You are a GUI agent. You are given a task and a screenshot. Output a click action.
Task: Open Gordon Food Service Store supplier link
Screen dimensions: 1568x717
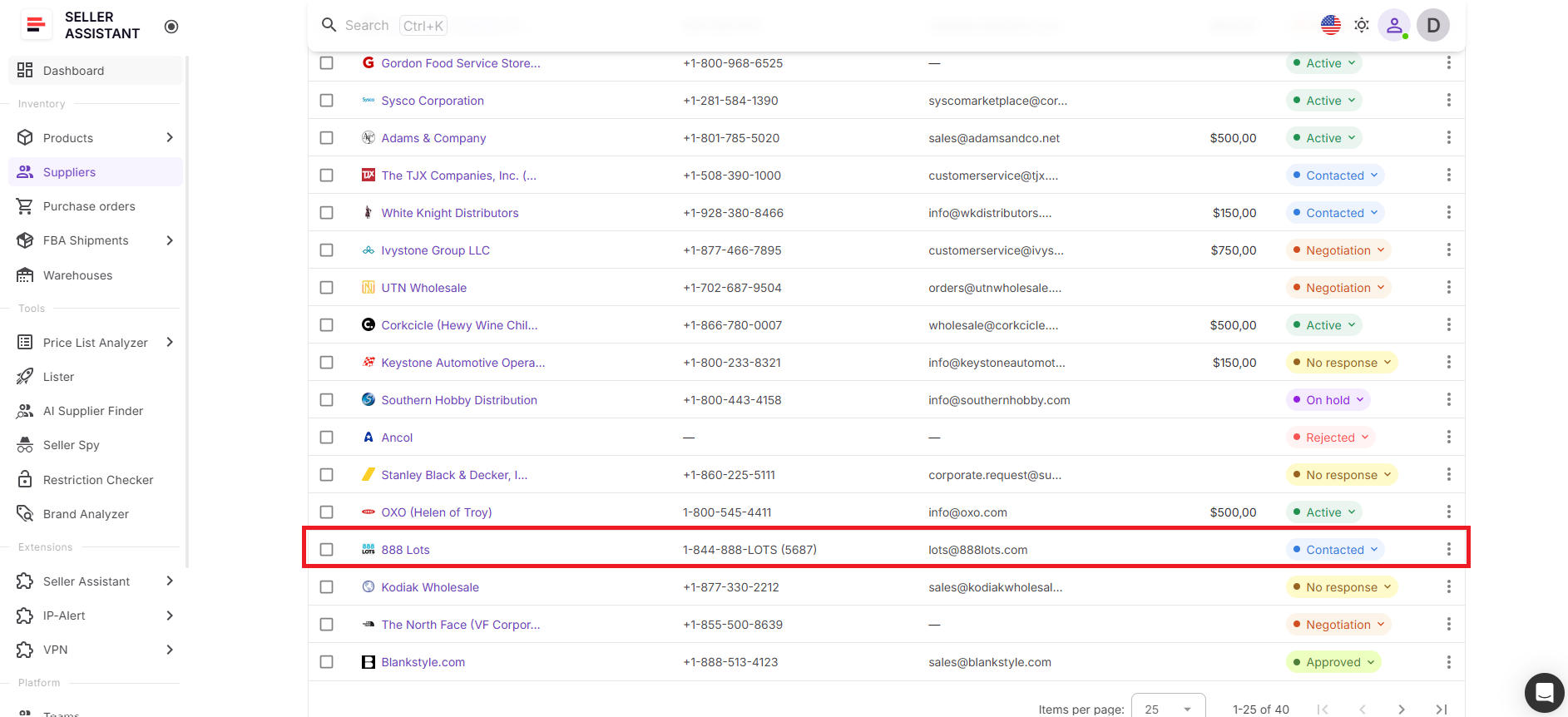click(x=461, y=63)
